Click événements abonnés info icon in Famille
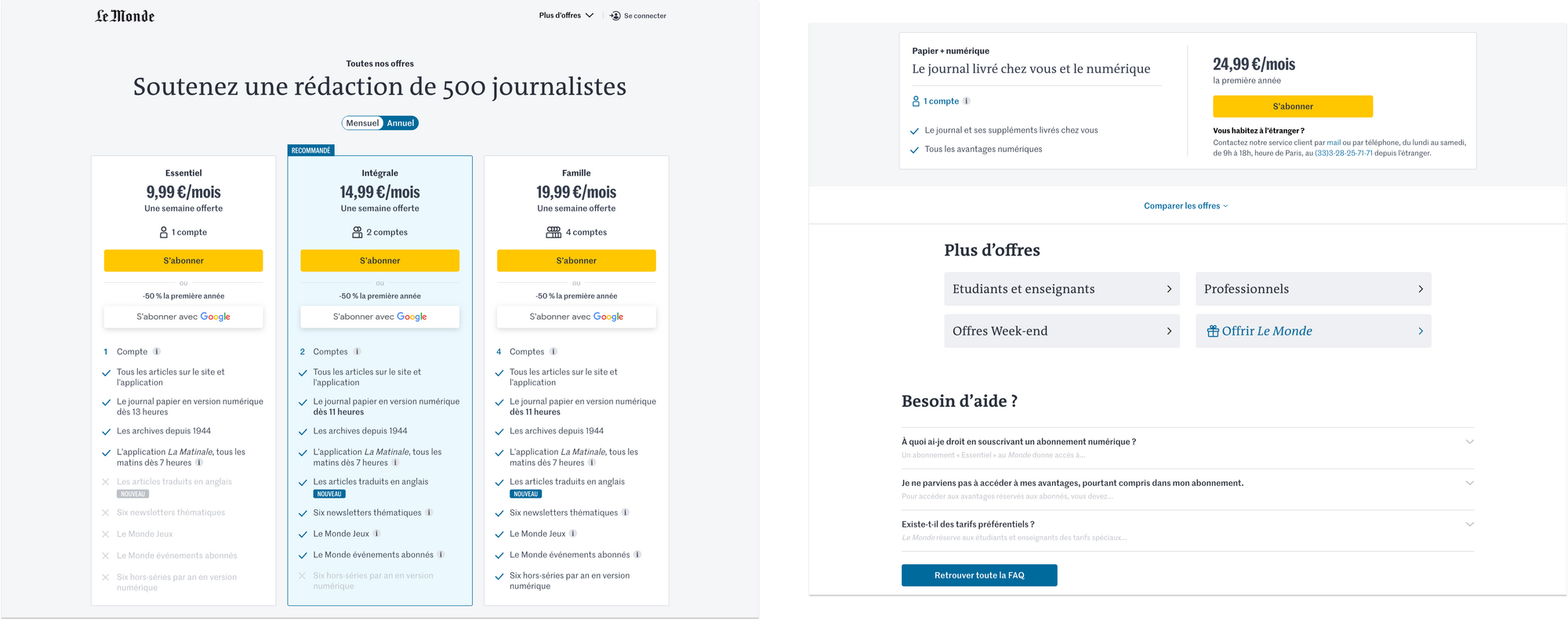Image resolution: width=1568 pixels, height=620 pixels. pyautogui.click(x=637, y=555)
